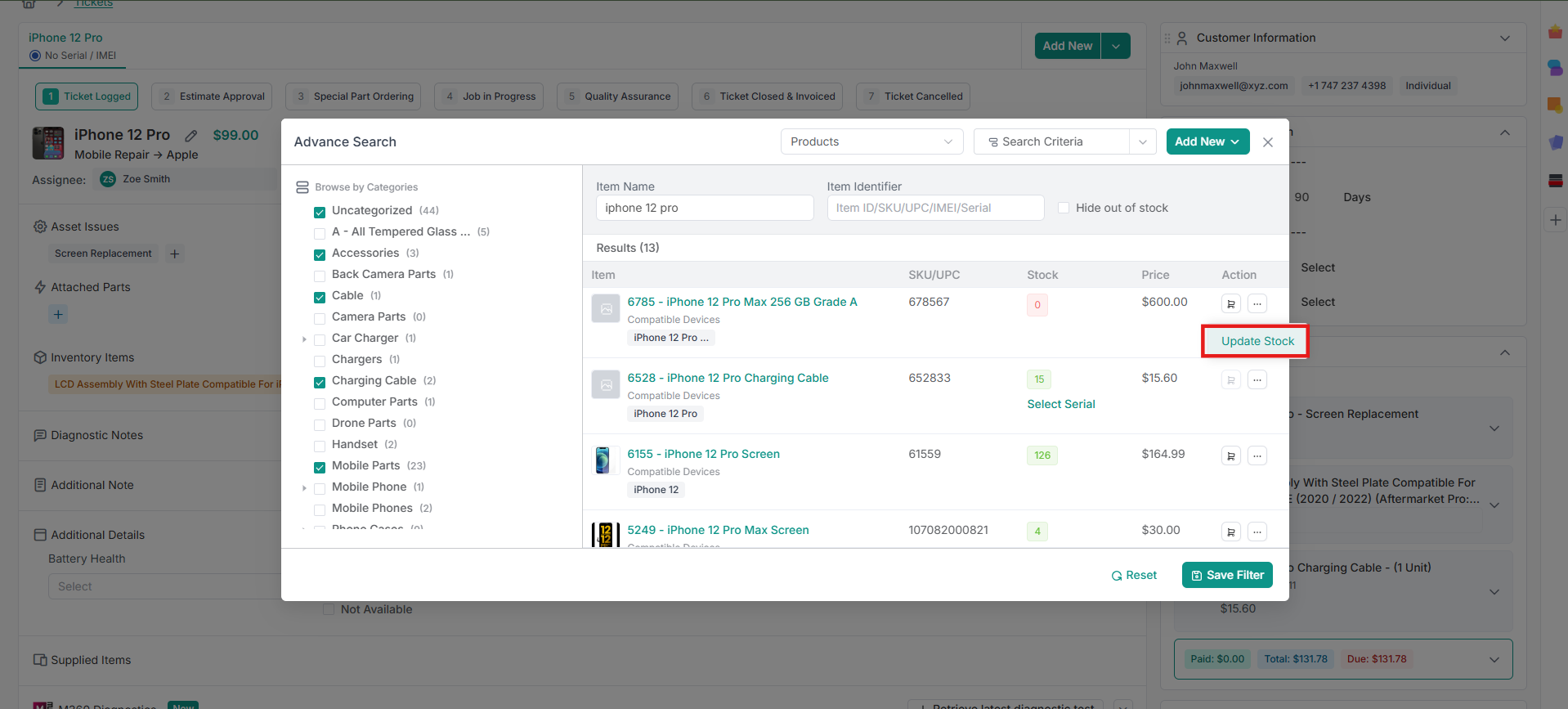Go to Quality Assurance status step
The image size is (1568, 709).
coord(618,96)
